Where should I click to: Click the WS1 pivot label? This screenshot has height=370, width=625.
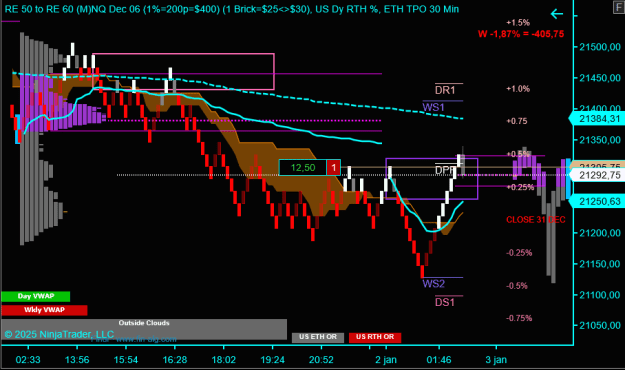point(433,107)
